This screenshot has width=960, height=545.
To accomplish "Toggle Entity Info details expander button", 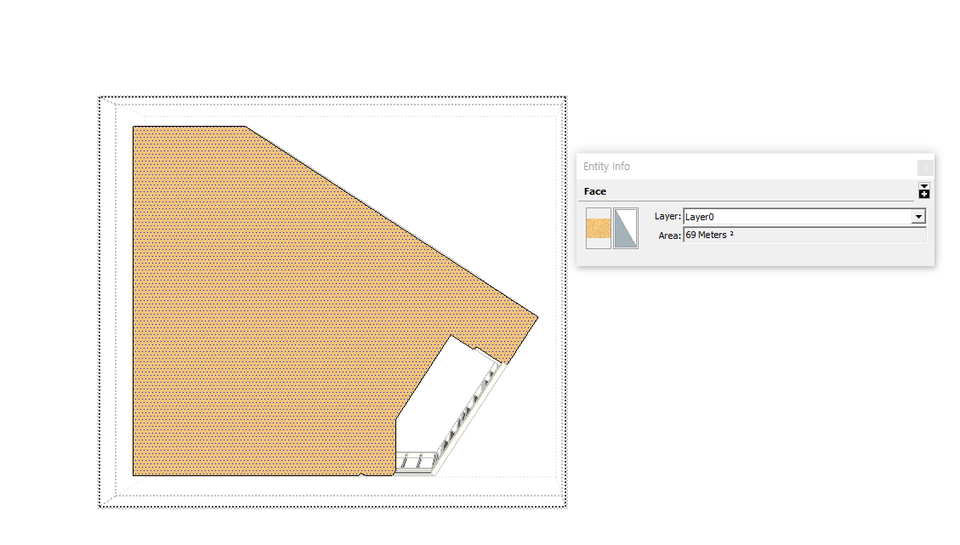I will [924, 190].
